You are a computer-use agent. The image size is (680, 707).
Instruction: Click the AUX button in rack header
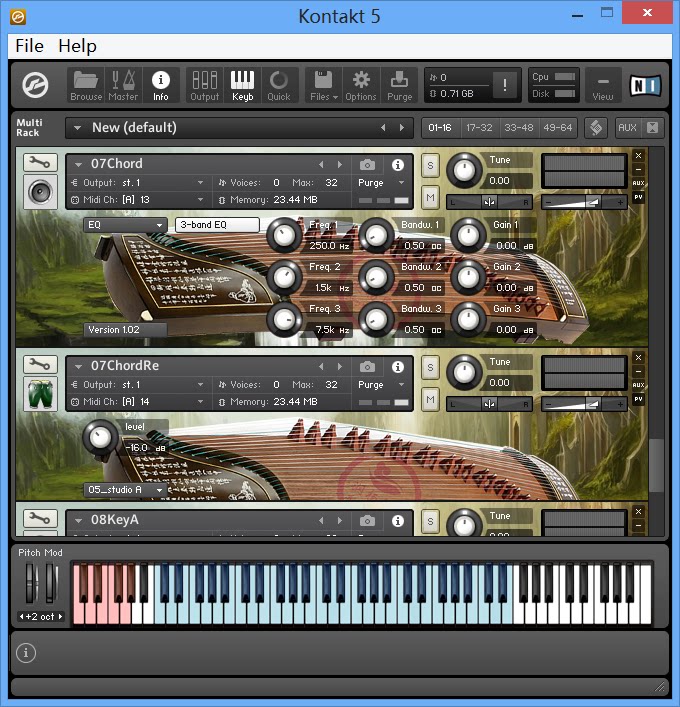pos(627,128)
